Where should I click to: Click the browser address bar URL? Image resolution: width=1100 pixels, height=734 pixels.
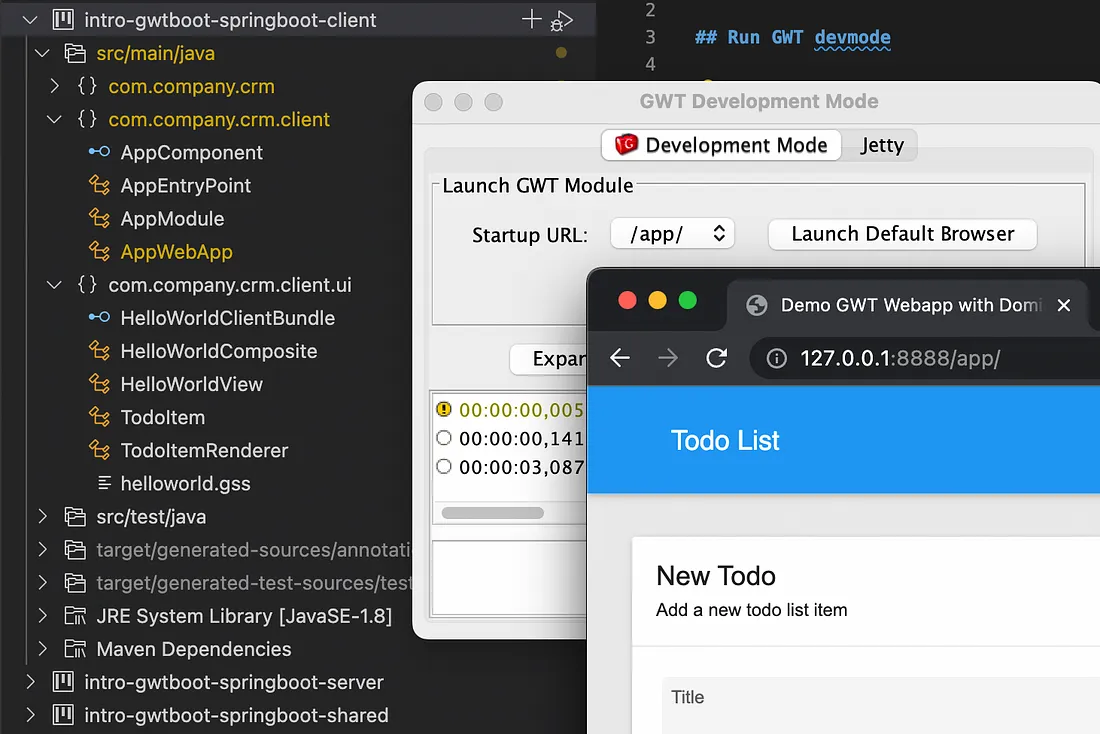[x=900, y=359]
